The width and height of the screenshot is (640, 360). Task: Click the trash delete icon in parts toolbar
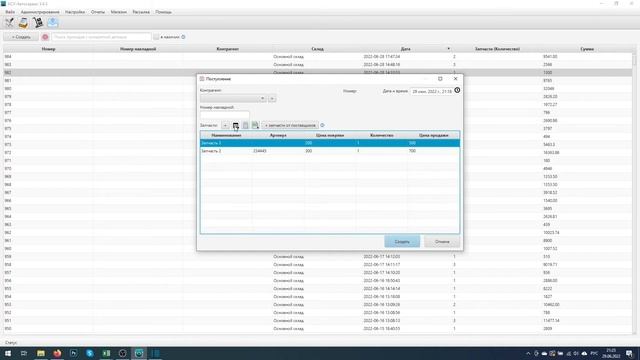tap(245, 125)
